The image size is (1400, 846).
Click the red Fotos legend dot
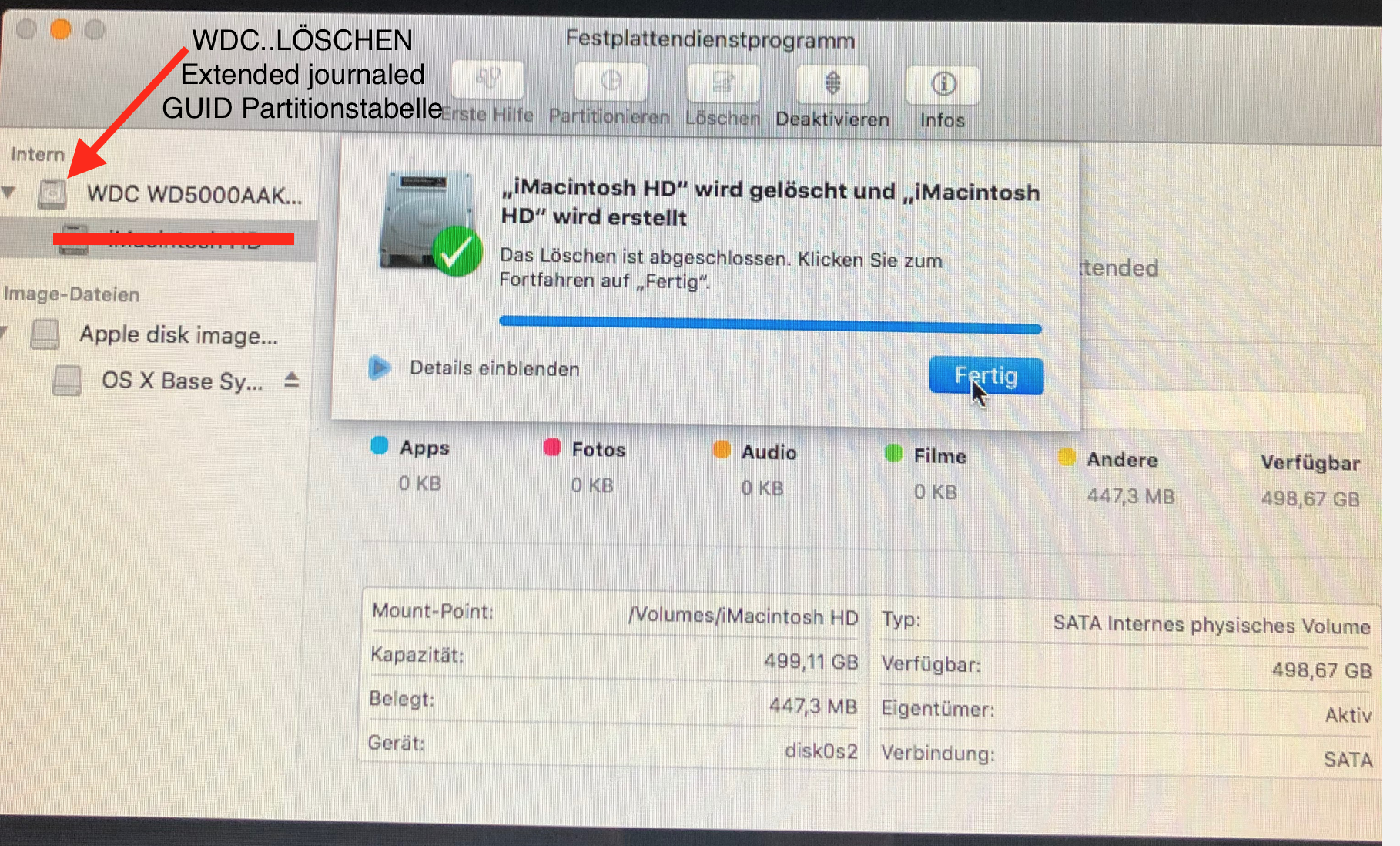[552, 448]
